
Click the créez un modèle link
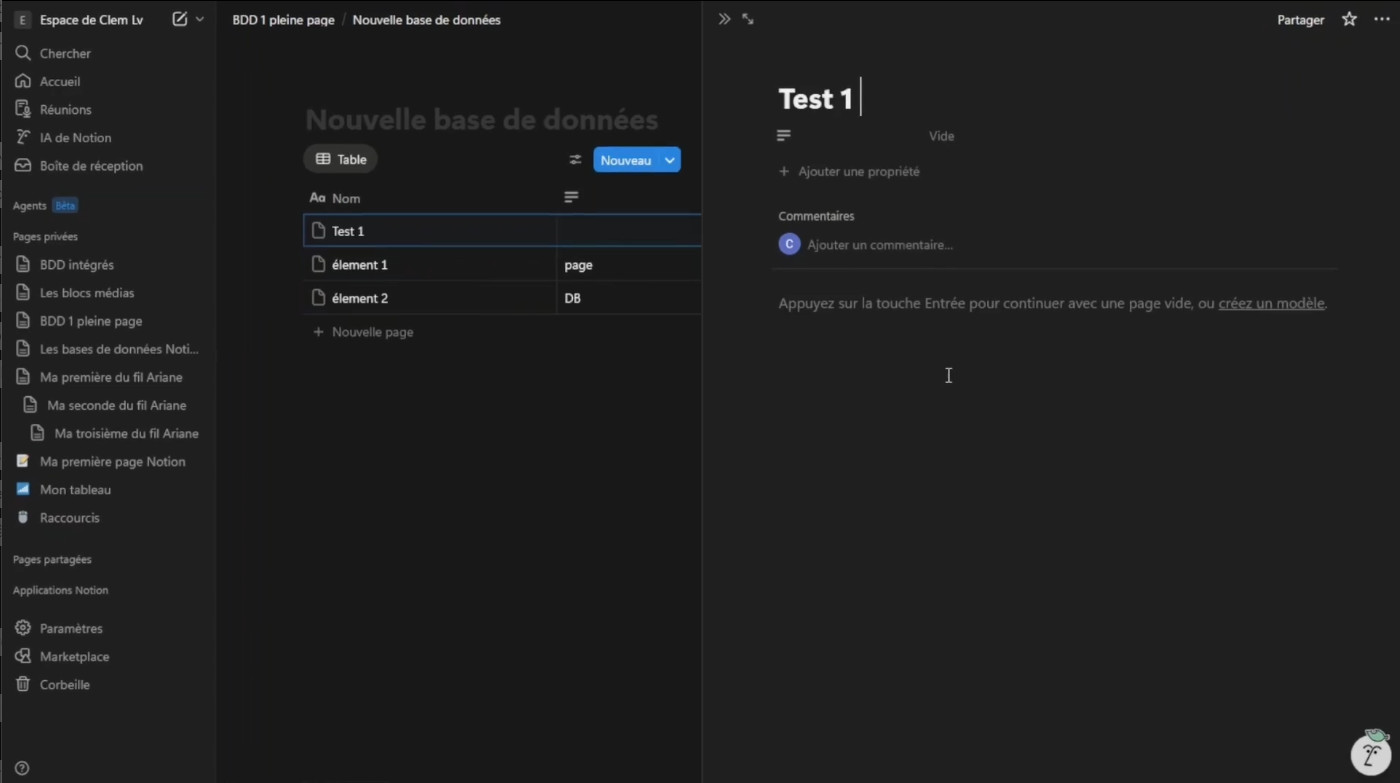[x=1271, y=303]
